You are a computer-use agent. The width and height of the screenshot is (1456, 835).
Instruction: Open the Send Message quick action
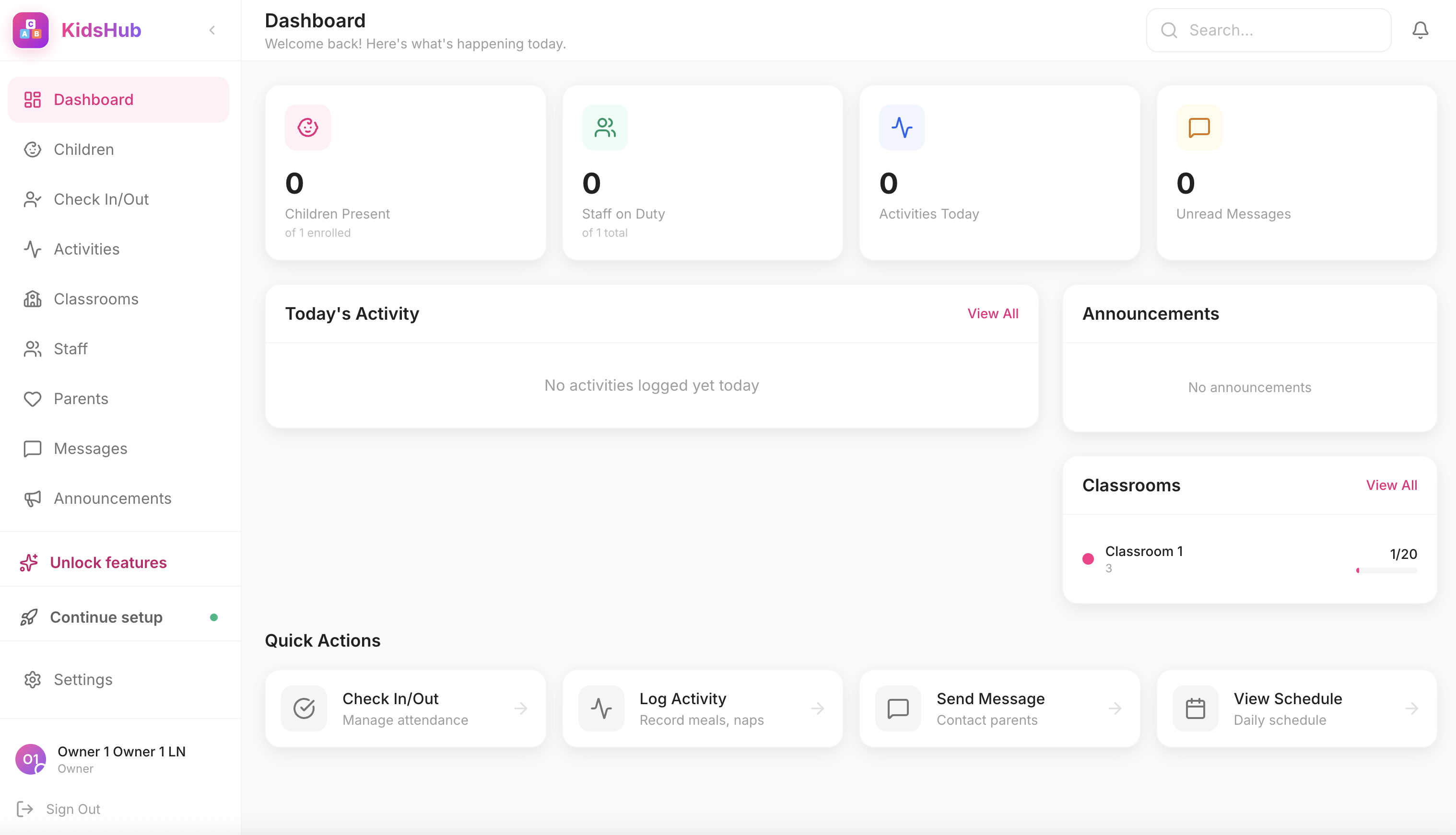tap(1000, 709)
